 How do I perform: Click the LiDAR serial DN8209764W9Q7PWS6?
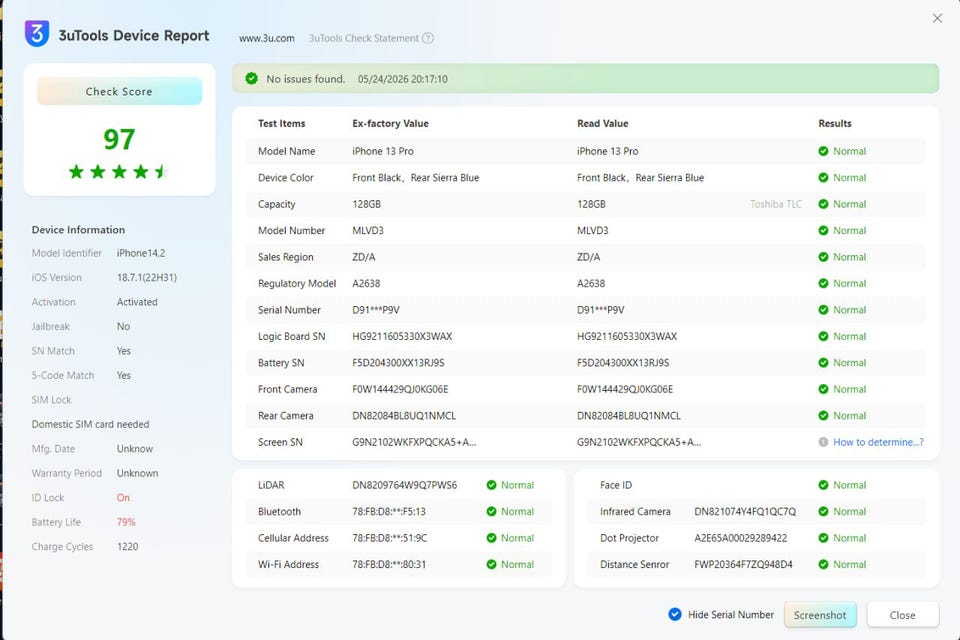point(405,485)
